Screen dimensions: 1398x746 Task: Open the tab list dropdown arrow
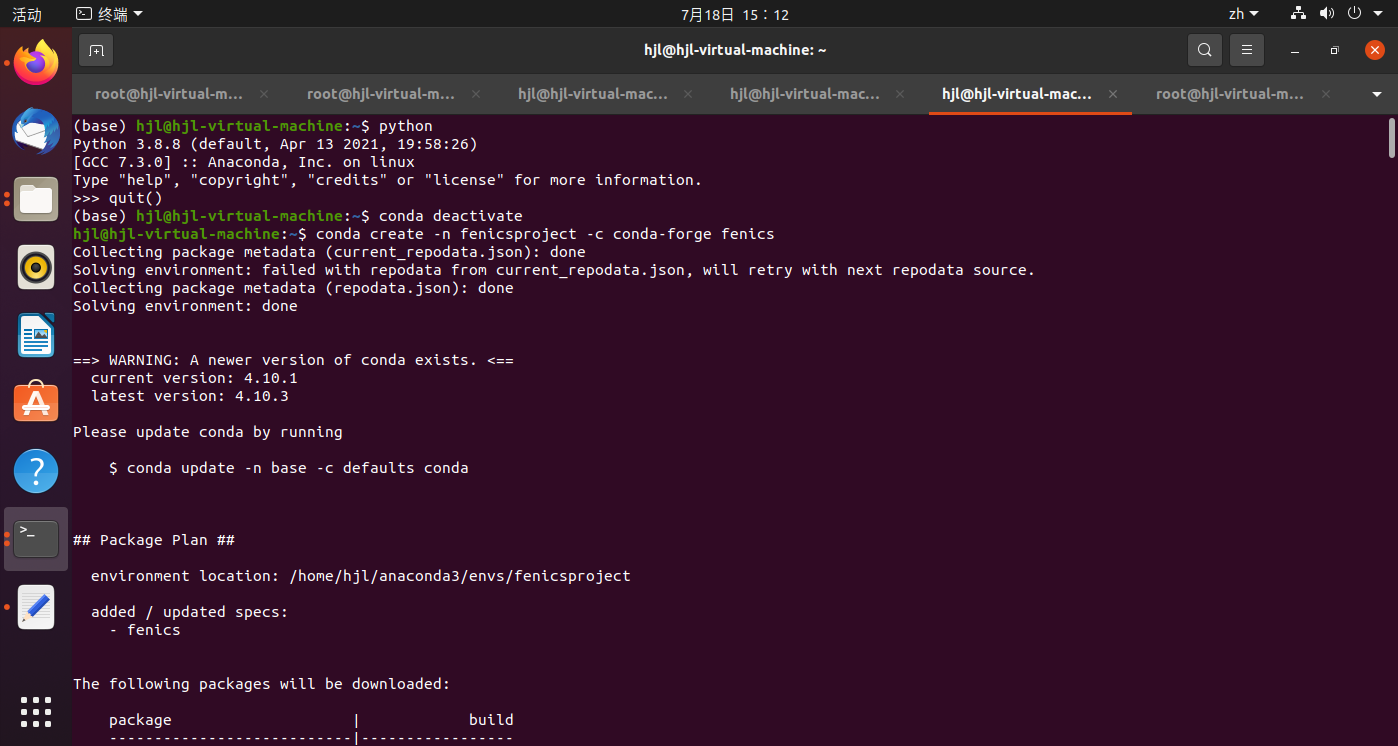tap(1378, 93)
